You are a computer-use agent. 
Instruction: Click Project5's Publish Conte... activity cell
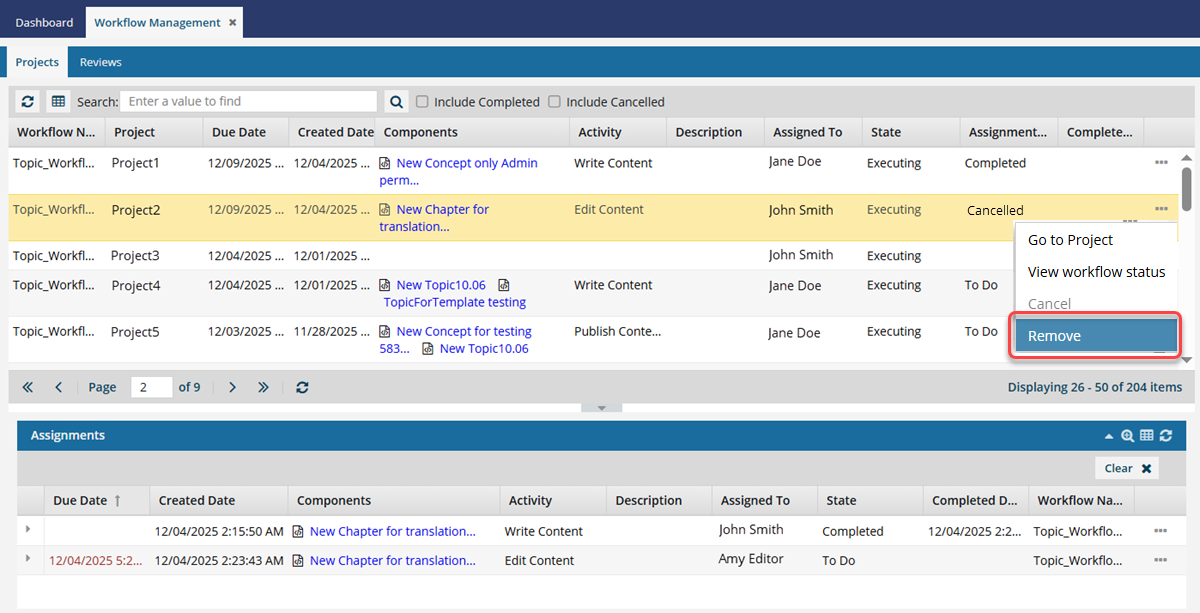pos(618,331)
